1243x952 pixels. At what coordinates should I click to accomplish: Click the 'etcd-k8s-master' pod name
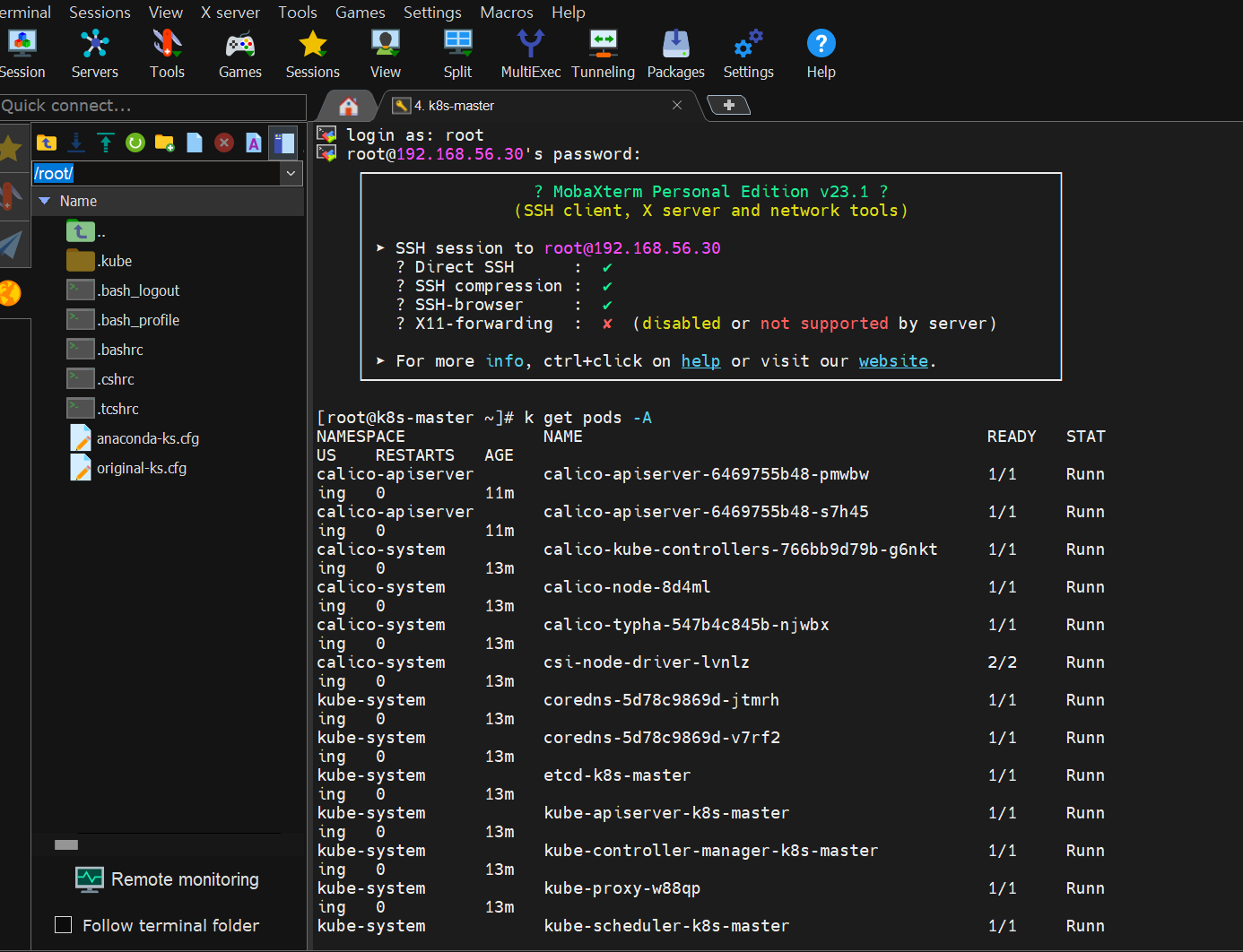pyautogui.click(x=617, y=775)
